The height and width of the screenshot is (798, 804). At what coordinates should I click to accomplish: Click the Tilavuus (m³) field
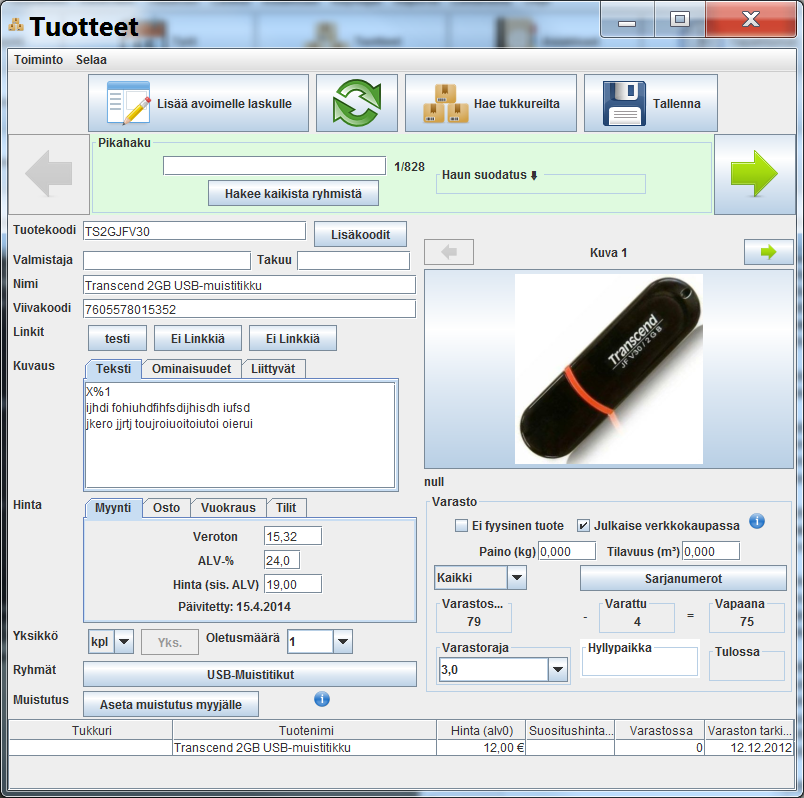pos(711,551)
